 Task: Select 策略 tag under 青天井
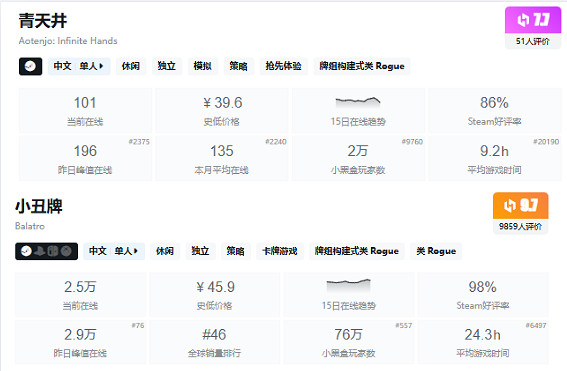238,66
